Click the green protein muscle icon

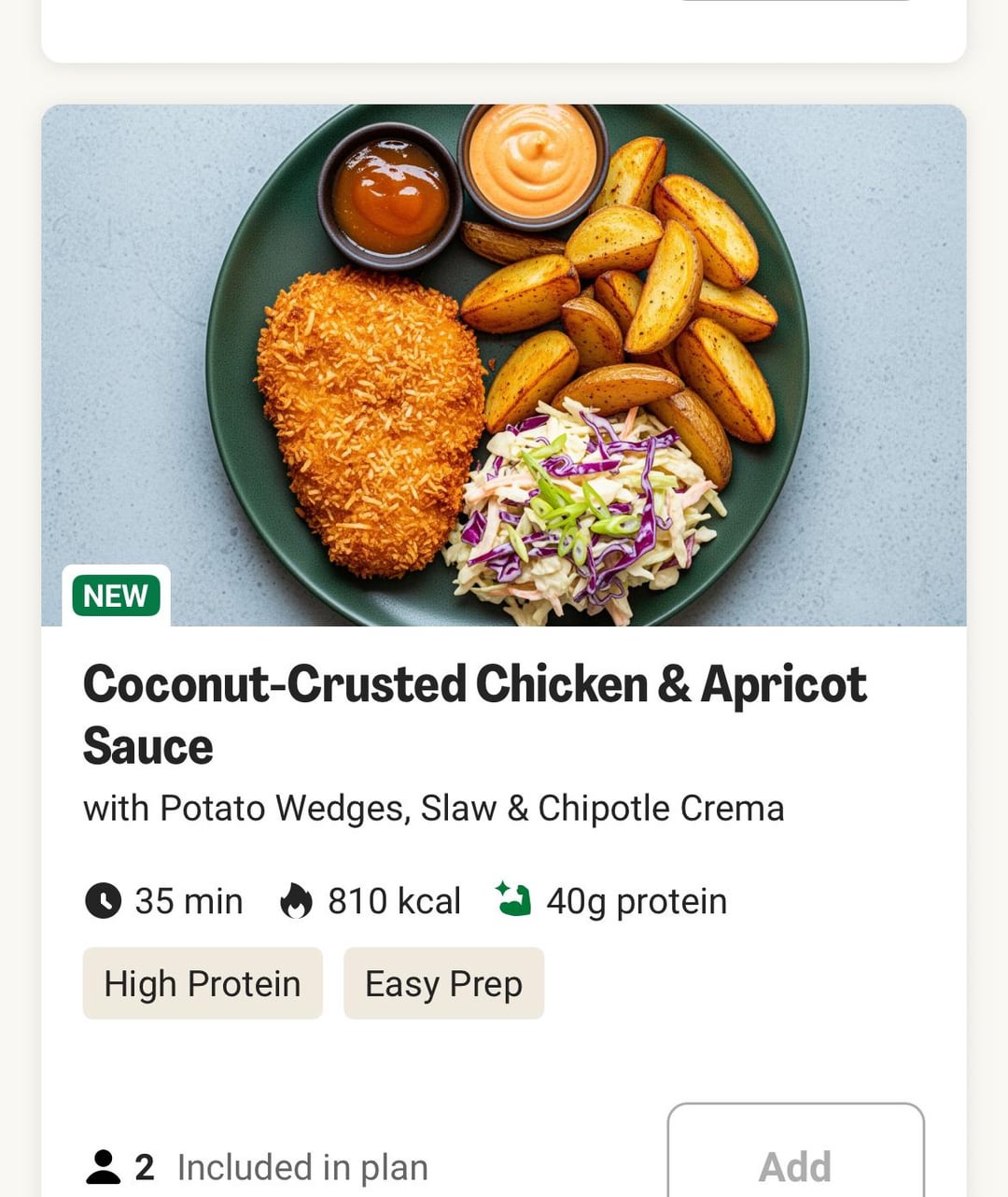tap(513, 900)
